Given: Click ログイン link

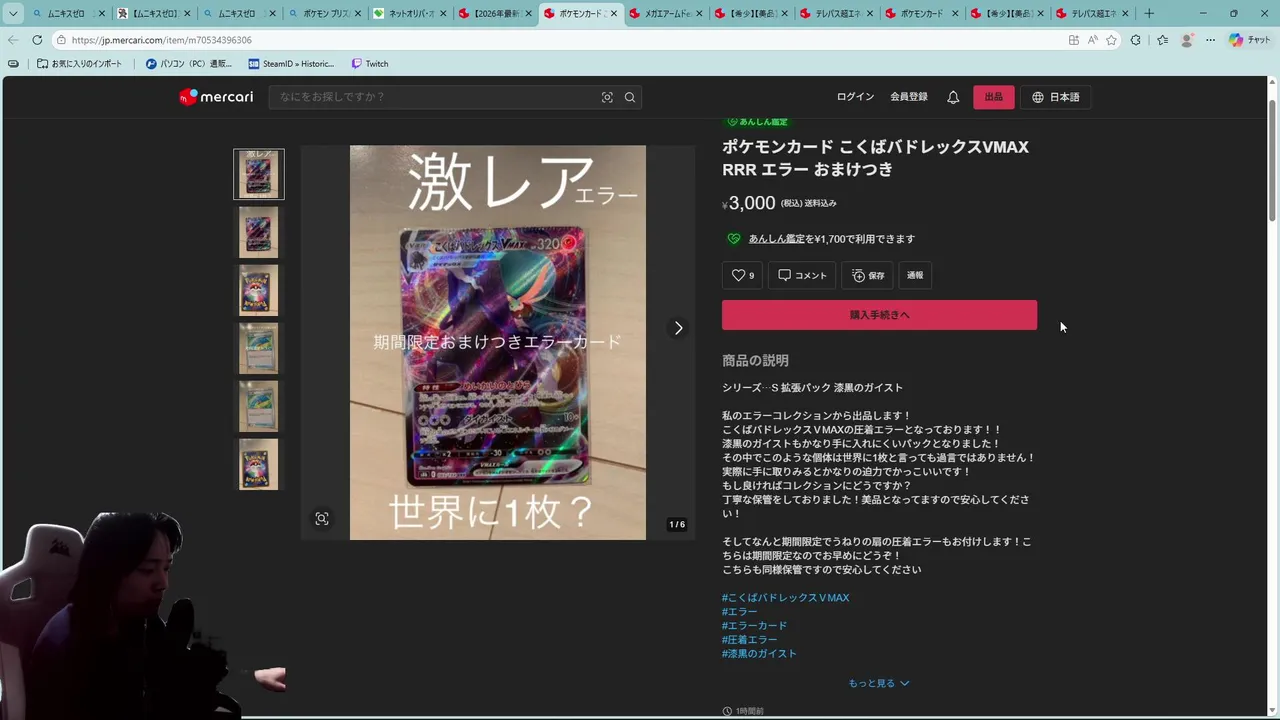Looking at the screenshot, I should point(855,97).
